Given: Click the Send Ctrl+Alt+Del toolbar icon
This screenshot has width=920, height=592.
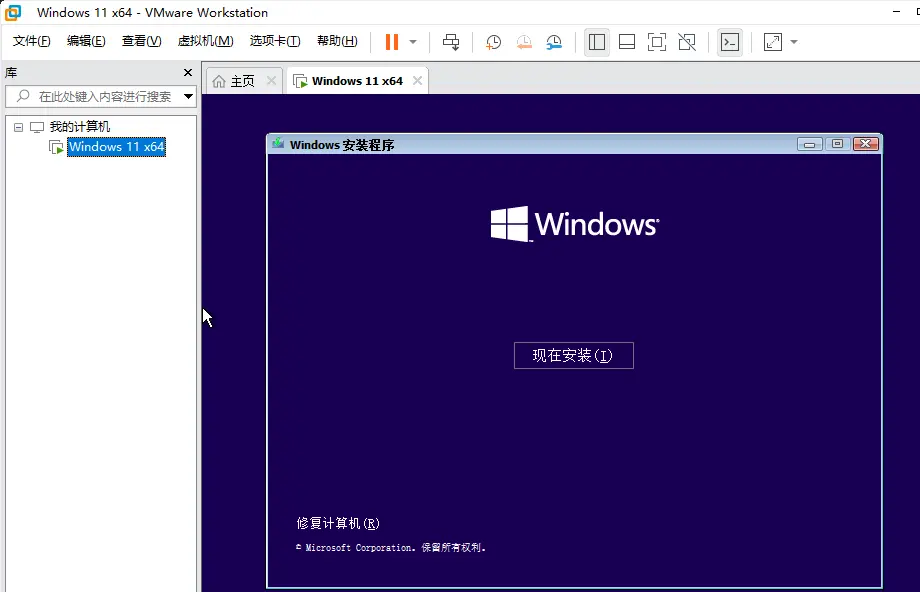Looking at the screenshot, I should click(452, 42).
